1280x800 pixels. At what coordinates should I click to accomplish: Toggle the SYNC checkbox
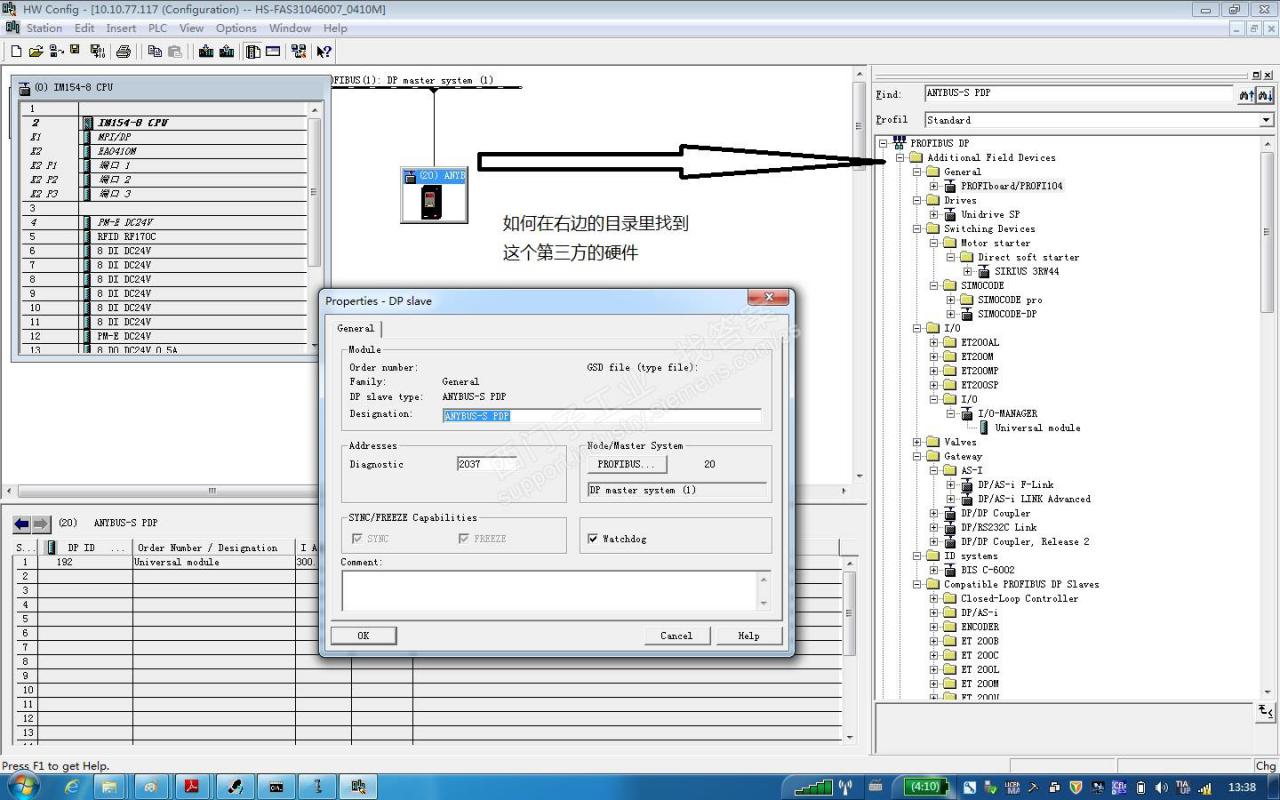pyautogui.click(x=358, y=539)
